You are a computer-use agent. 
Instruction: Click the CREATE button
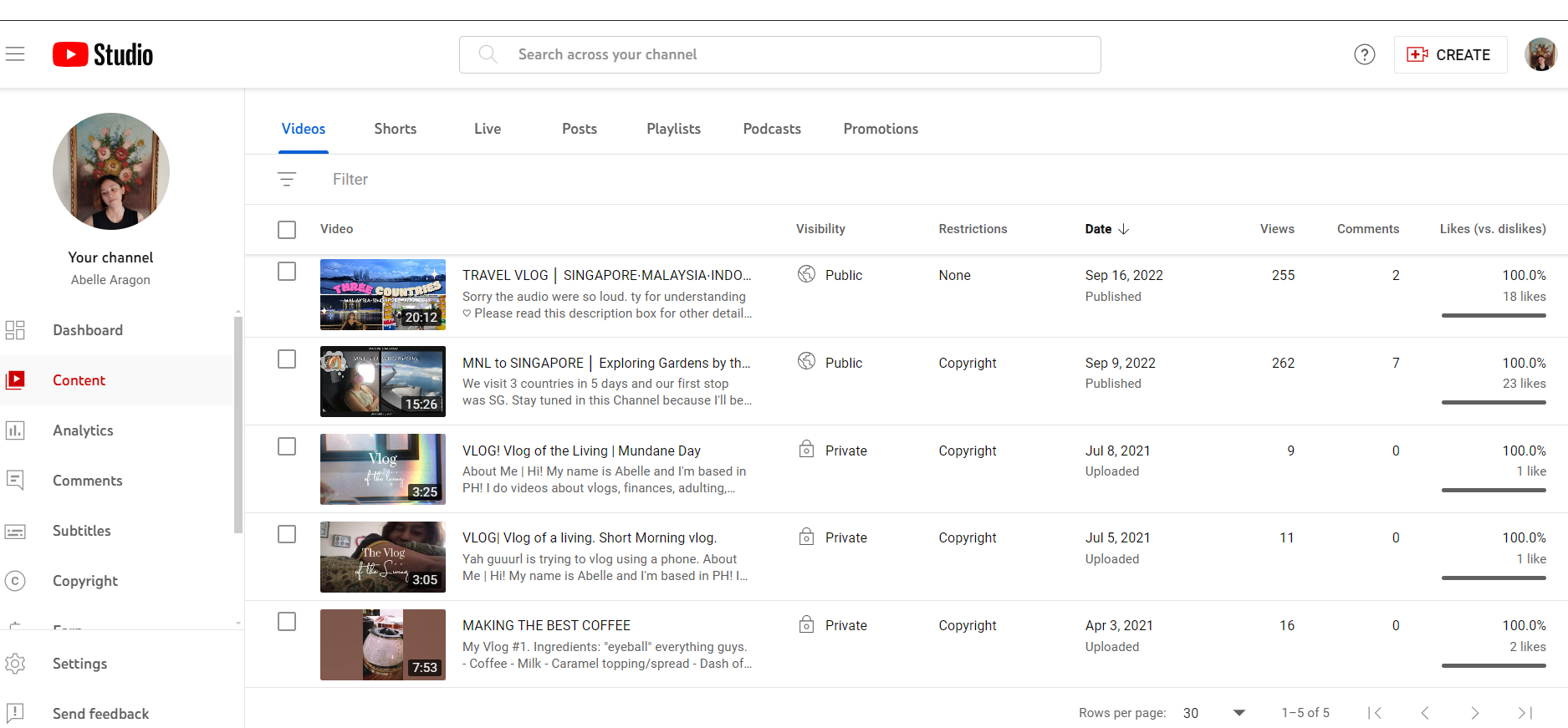coord(1450,54)
